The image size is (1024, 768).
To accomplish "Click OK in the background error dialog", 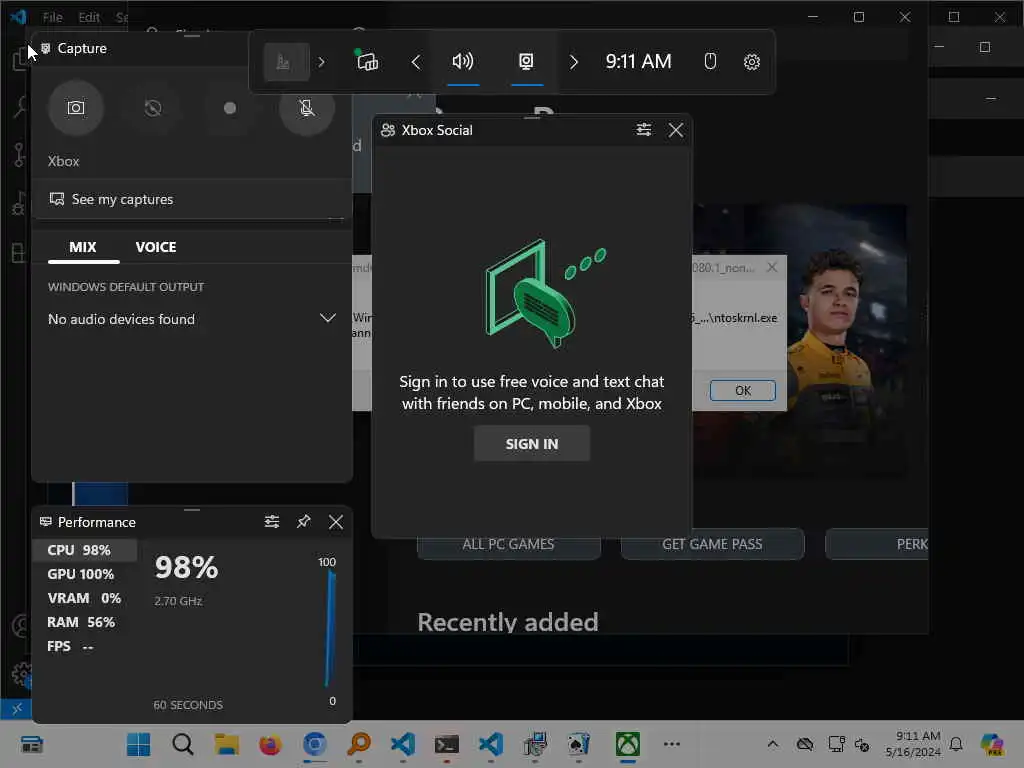I will point(743,391).
